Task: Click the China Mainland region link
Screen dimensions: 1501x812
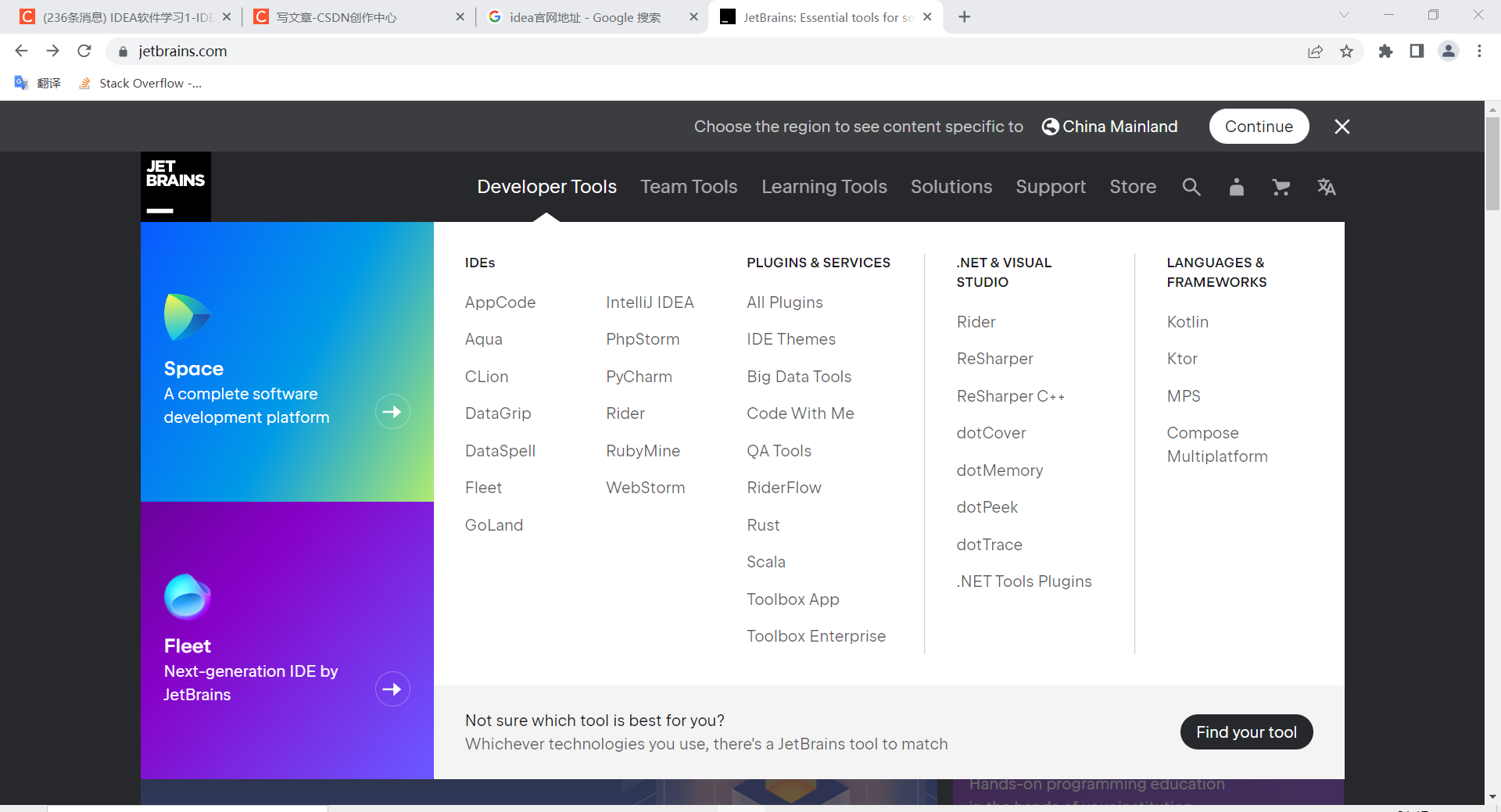Action: click(x=1110, y=127)
